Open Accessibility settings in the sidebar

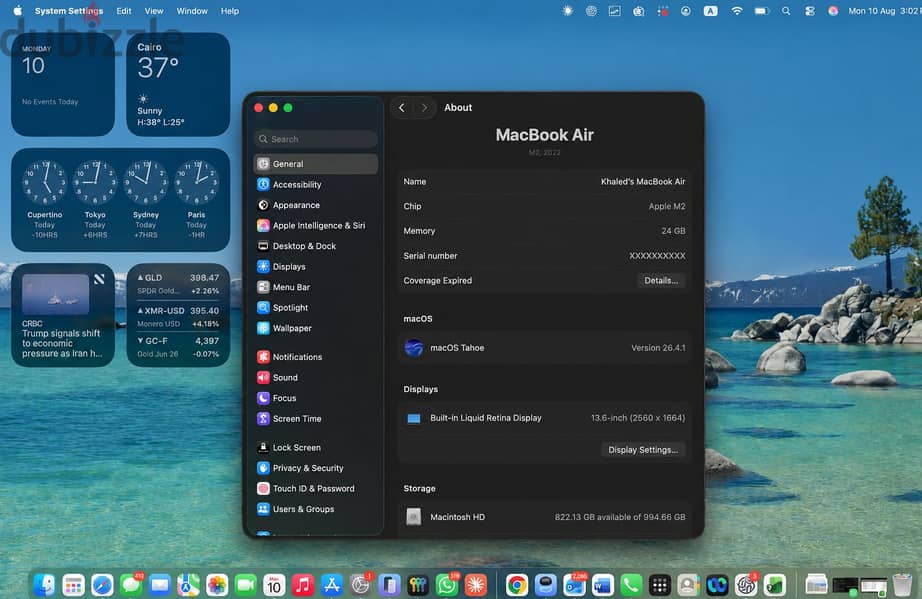click(x=316, y=185)
